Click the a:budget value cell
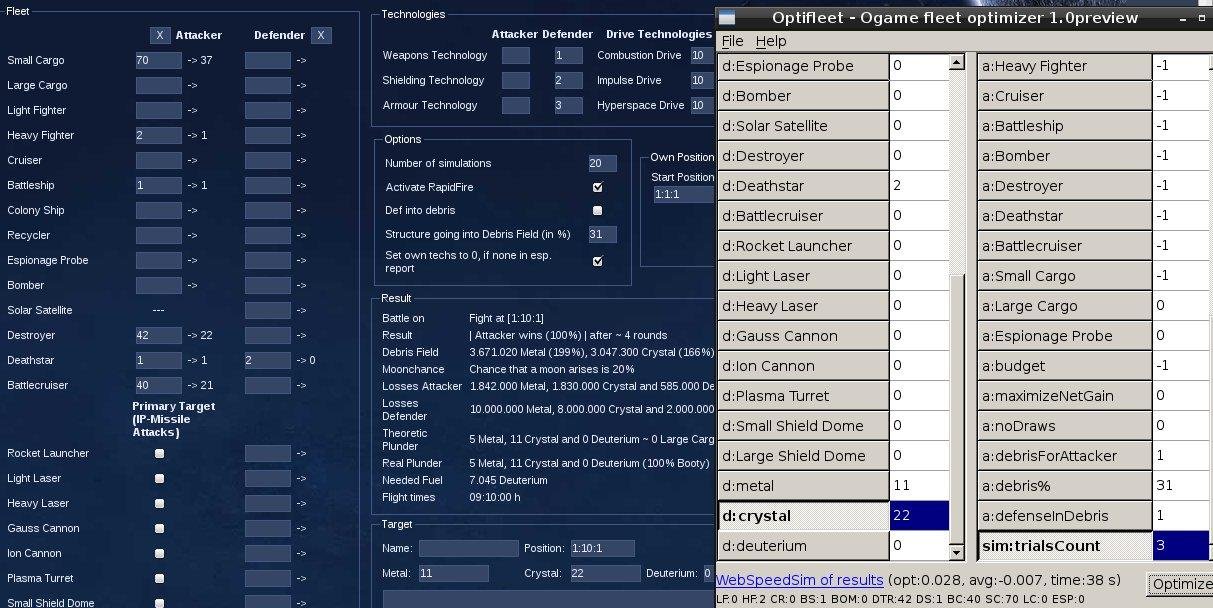This screenshot has width=1213, height=608. pyautogui.click(x=1182, y=366)
